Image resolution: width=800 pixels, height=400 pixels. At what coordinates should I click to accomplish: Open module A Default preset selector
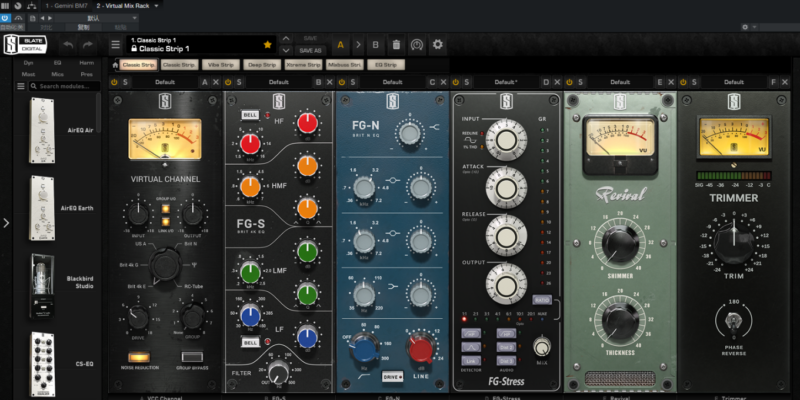click(165, 82)
